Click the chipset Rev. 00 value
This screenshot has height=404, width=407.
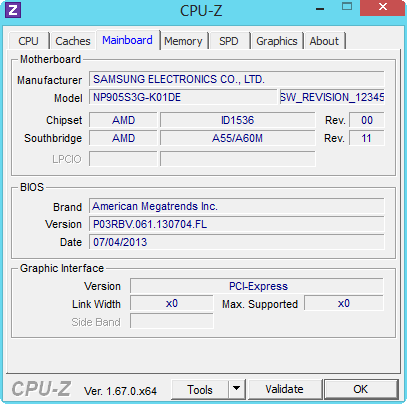pos(367,120)
